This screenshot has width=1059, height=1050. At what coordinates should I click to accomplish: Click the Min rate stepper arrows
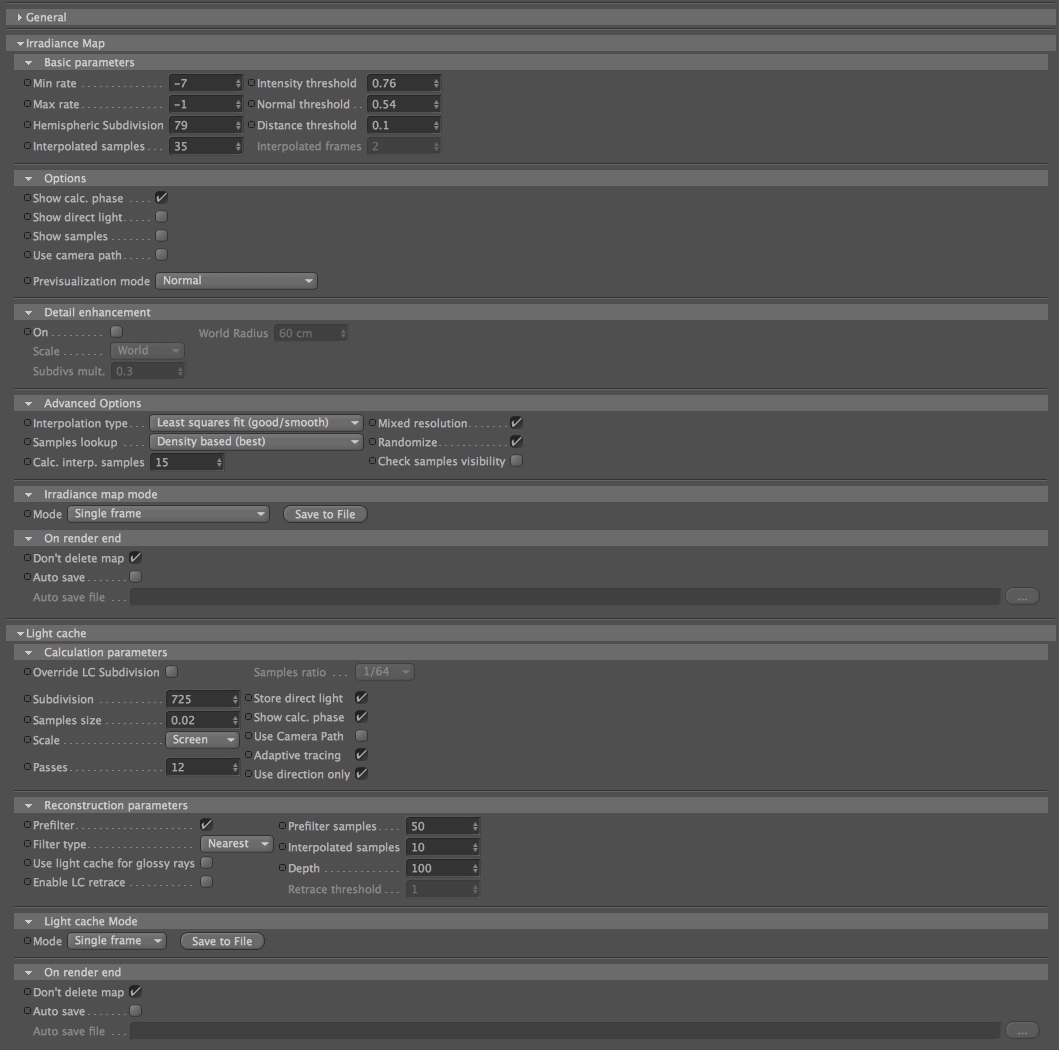point(238,83)
